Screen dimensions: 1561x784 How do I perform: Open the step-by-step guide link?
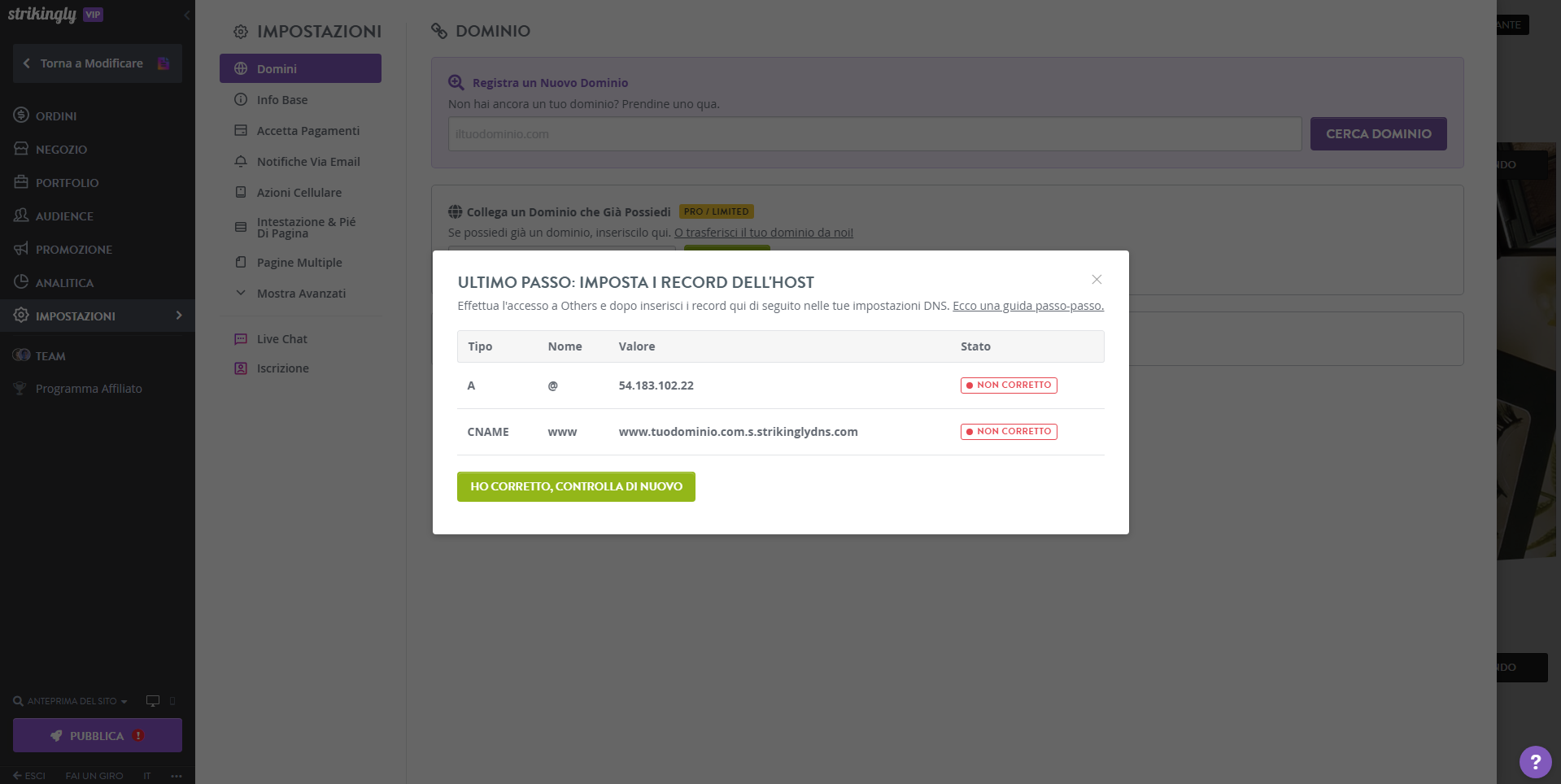click(x=1027, y=306)
